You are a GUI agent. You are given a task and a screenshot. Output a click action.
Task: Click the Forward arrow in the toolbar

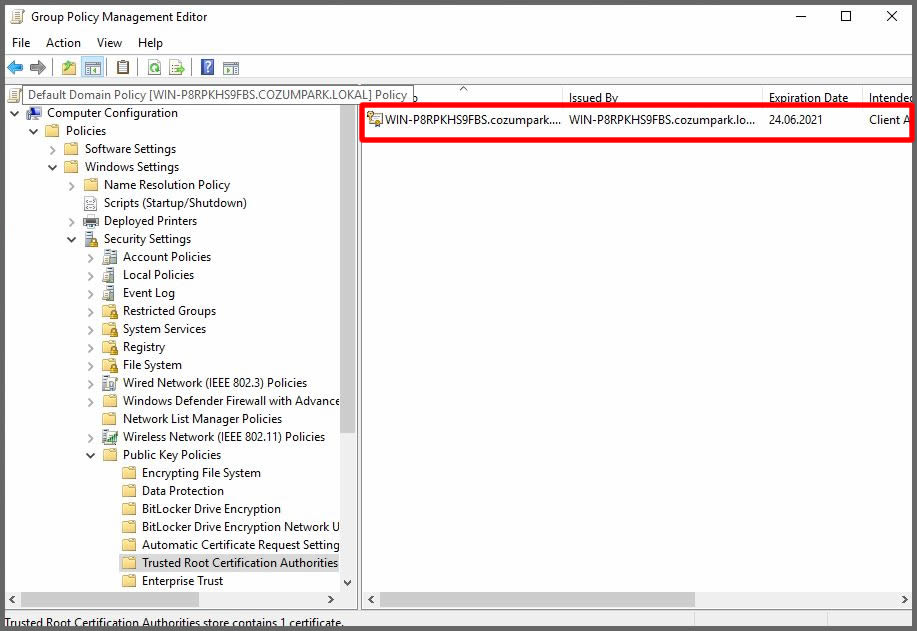click(x=37, y=68)
